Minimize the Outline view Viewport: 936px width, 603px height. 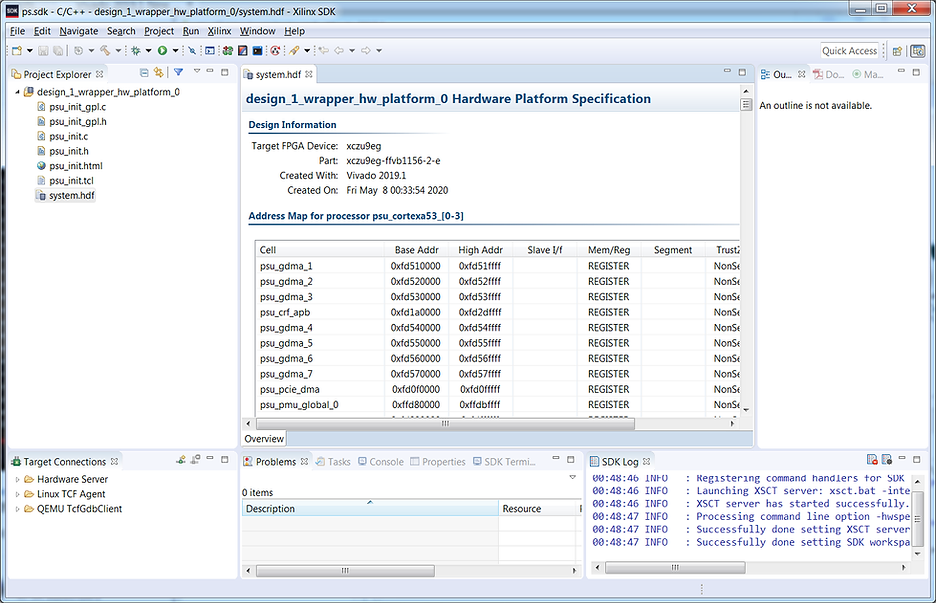pyautogui.click(x=901, y=71)
